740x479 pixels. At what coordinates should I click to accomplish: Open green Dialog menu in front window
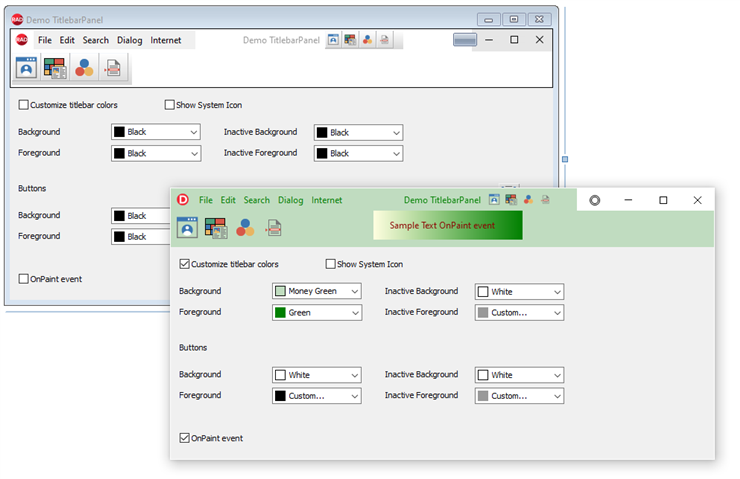point(291,200)
